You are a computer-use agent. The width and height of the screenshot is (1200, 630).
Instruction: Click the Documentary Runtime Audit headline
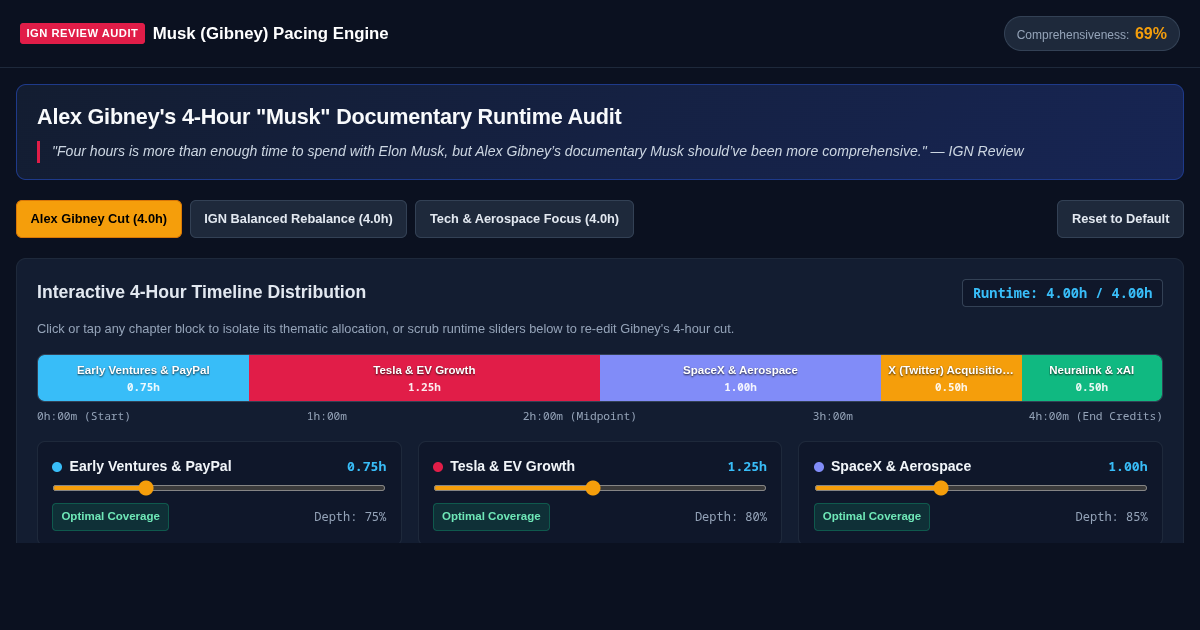(329, 117)
